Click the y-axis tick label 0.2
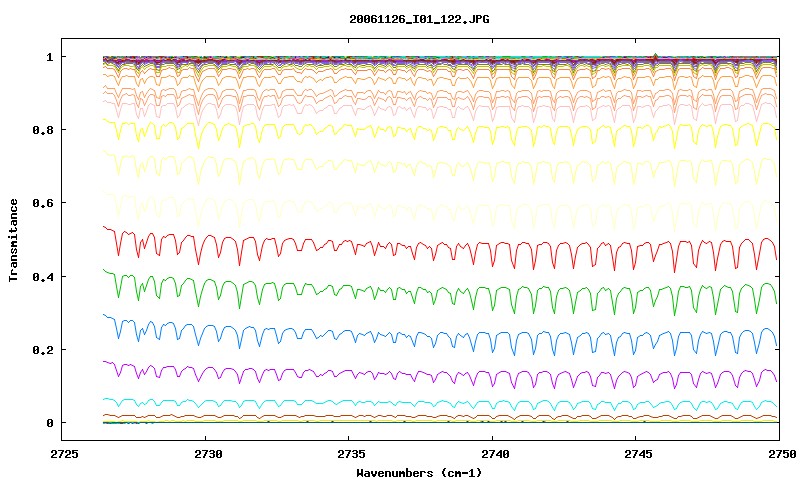800x480 pixels. [43, 350]
